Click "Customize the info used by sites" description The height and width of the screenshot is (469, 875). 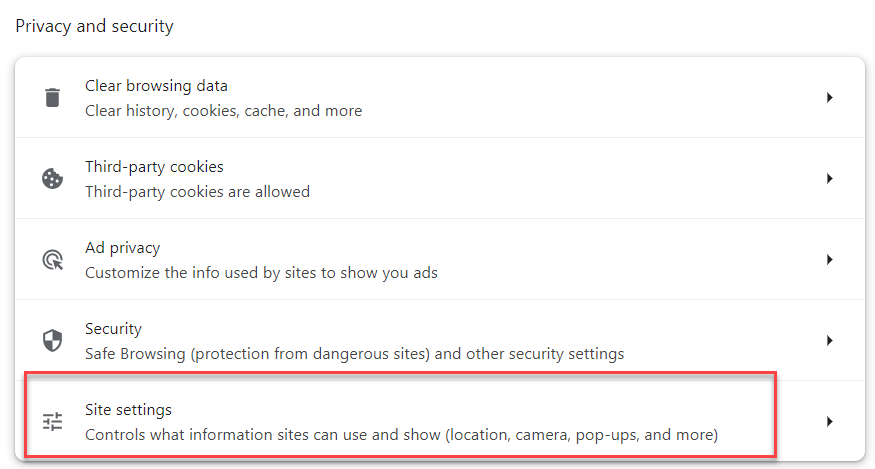tap(261, 273)
